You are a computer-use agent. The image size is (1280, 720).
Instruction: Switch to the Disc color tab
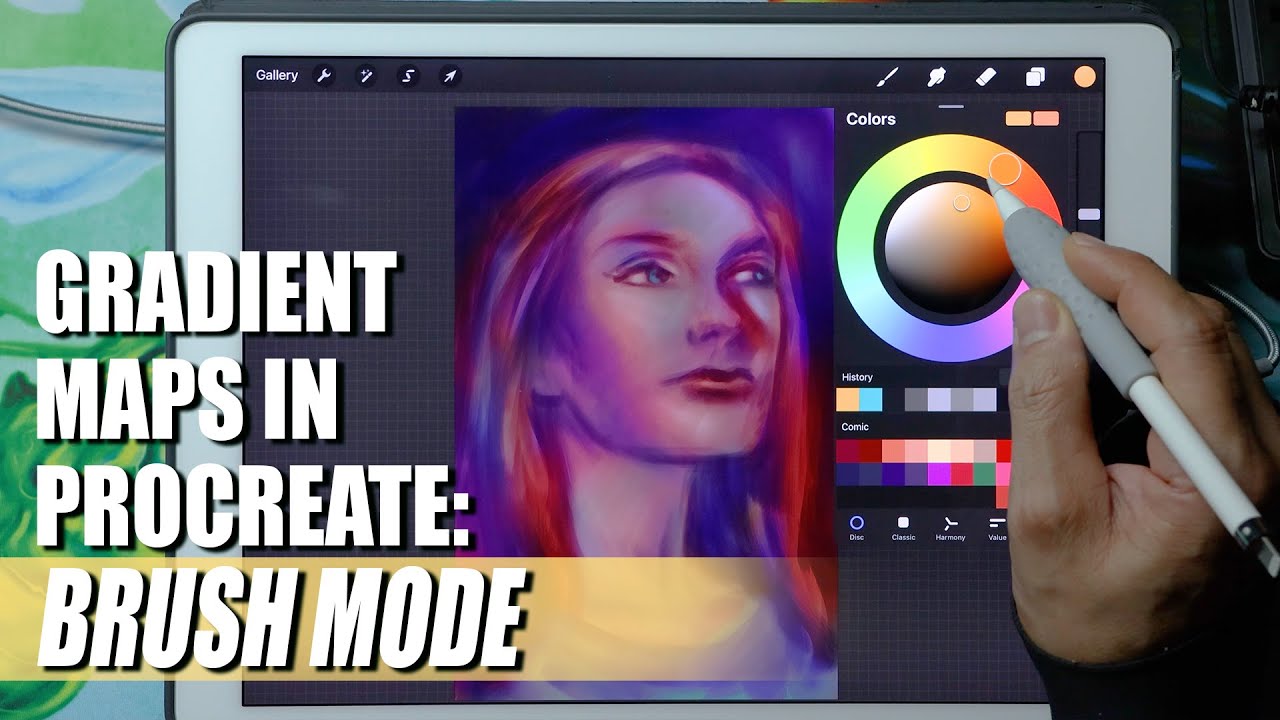pyautogui.click(x=857, y=528)
